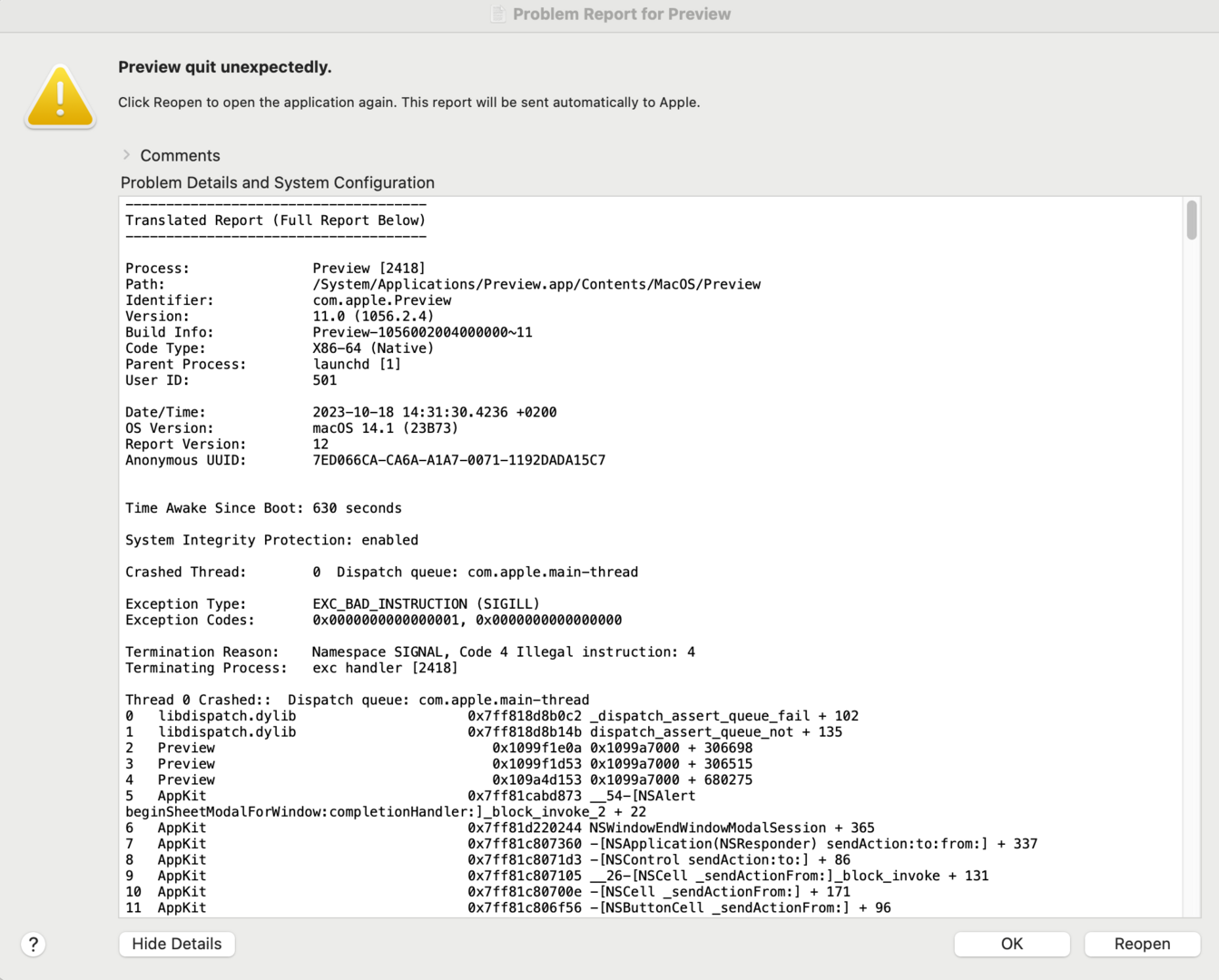Click the identifier 'com.apple.Preview'
The width and height of the screenshot is (1219, 980).
pyautogui.click(x=382, y=300)
